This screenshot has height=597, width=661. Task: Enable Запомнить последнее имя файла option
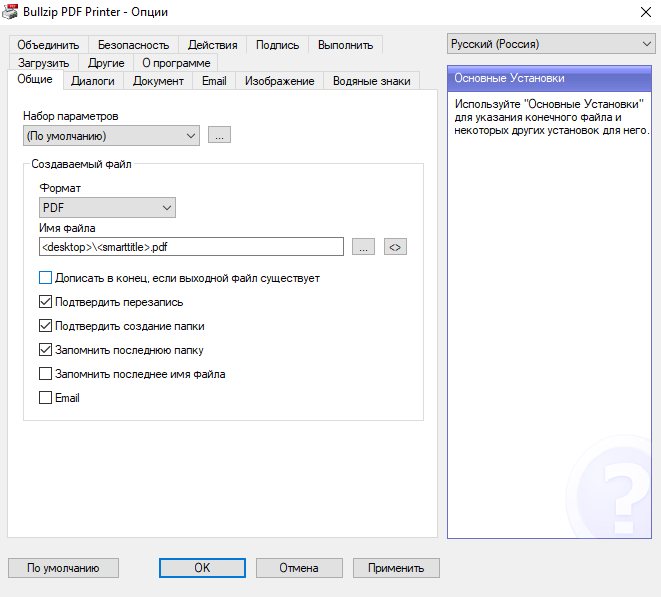coord(45,374)
